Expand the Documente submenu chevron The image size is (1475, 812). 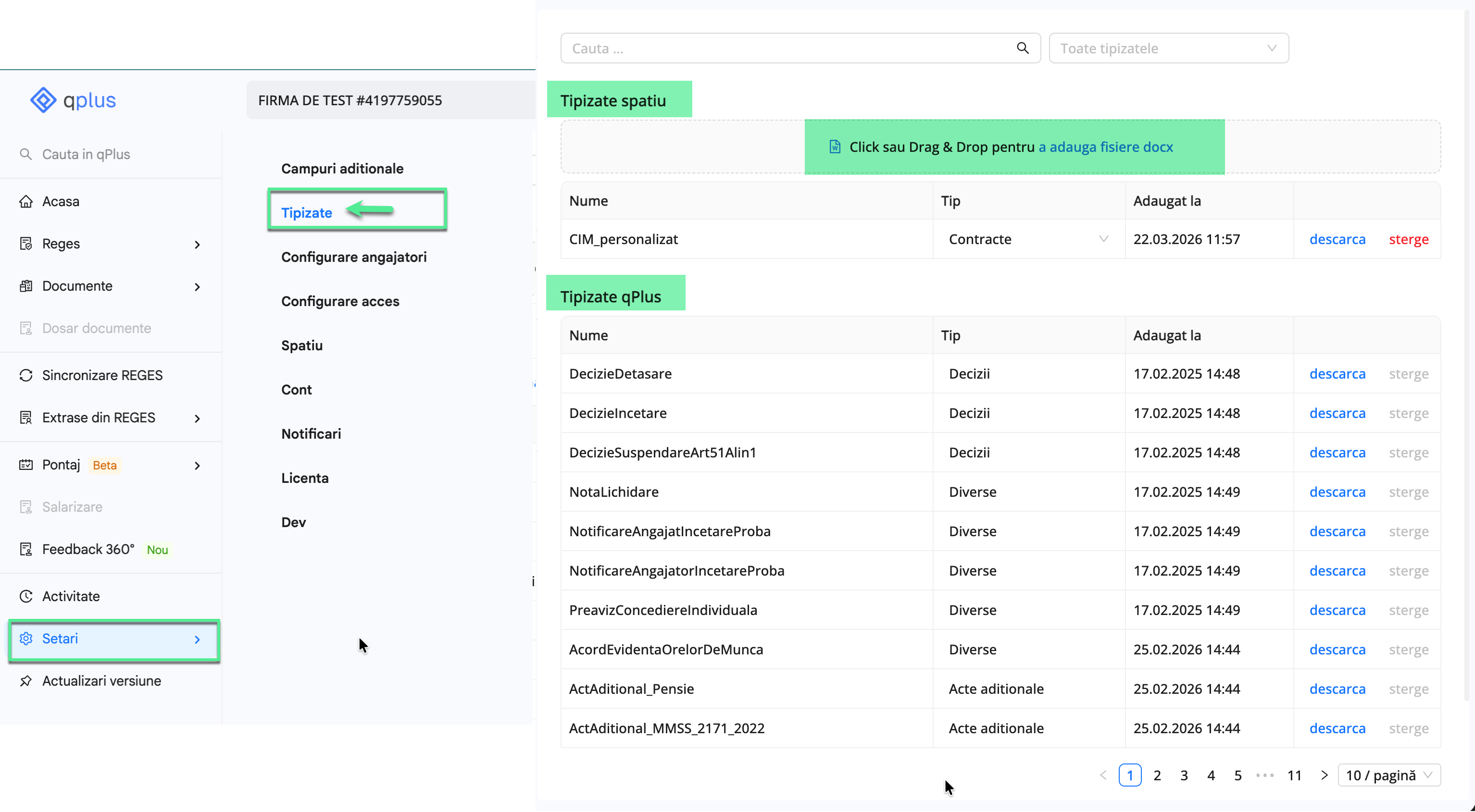[x=197, y=287]
